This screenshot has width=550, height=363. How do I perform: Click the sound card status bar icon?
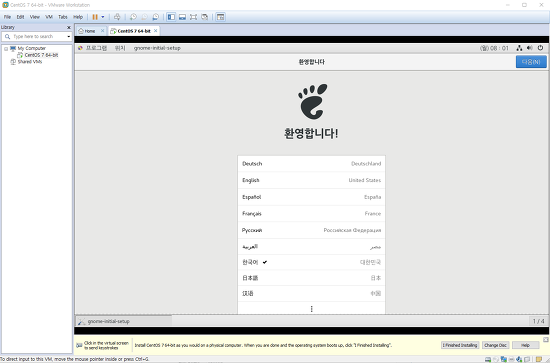519,359
